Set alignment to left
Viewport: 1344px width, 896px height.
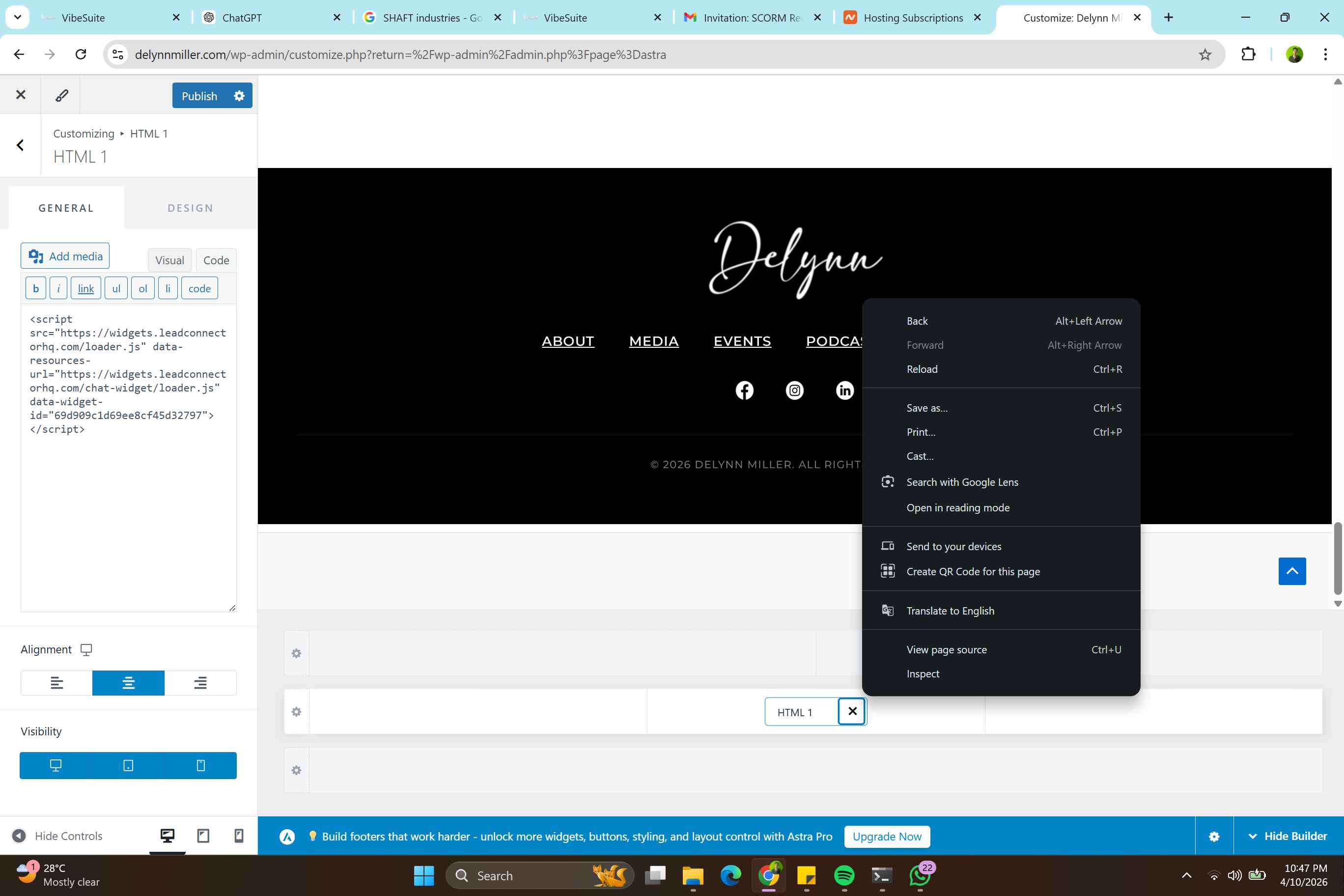click(x=56, y=683)
